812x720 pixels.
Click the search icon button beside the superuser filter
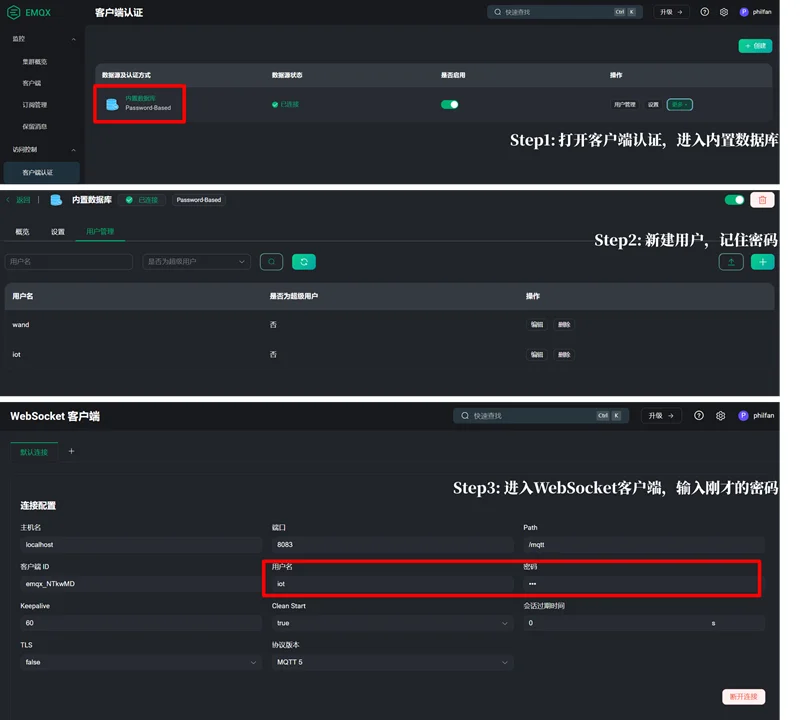click(x=271, y=262)
